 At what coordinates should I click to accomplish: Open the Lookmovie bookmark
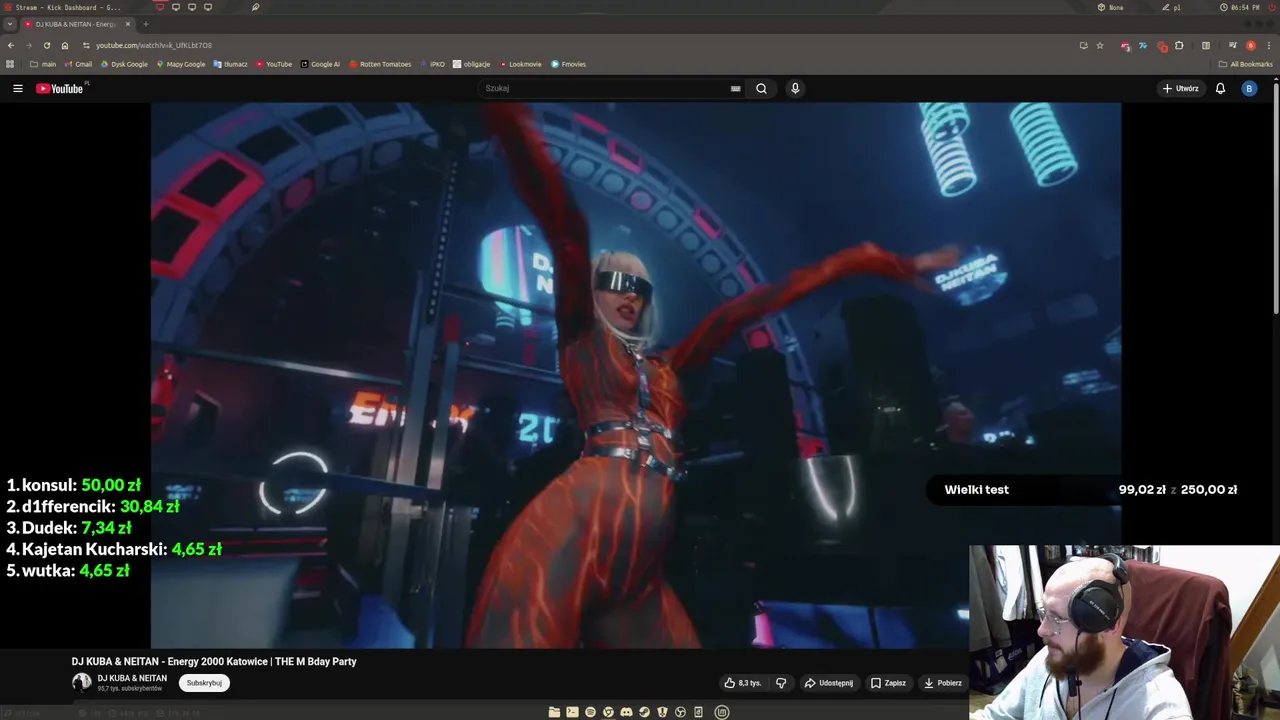click(520, 64)
